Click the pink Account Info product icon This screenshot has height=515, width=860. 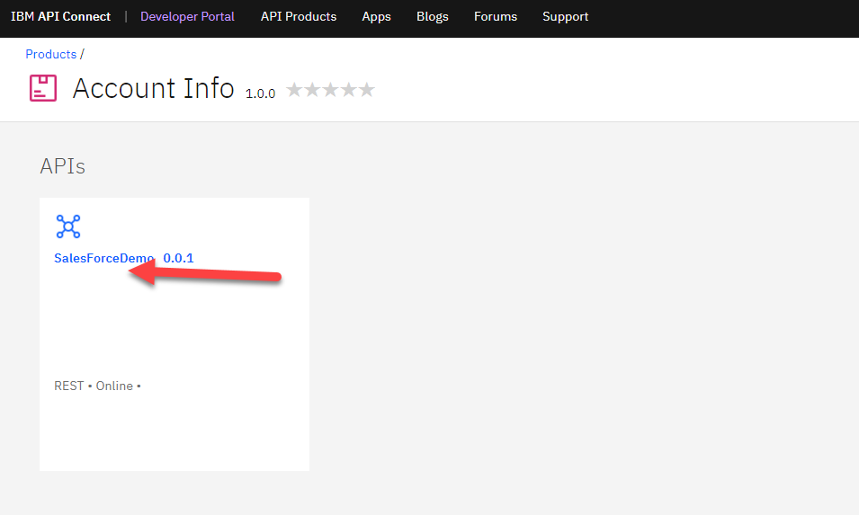[43, 88]
